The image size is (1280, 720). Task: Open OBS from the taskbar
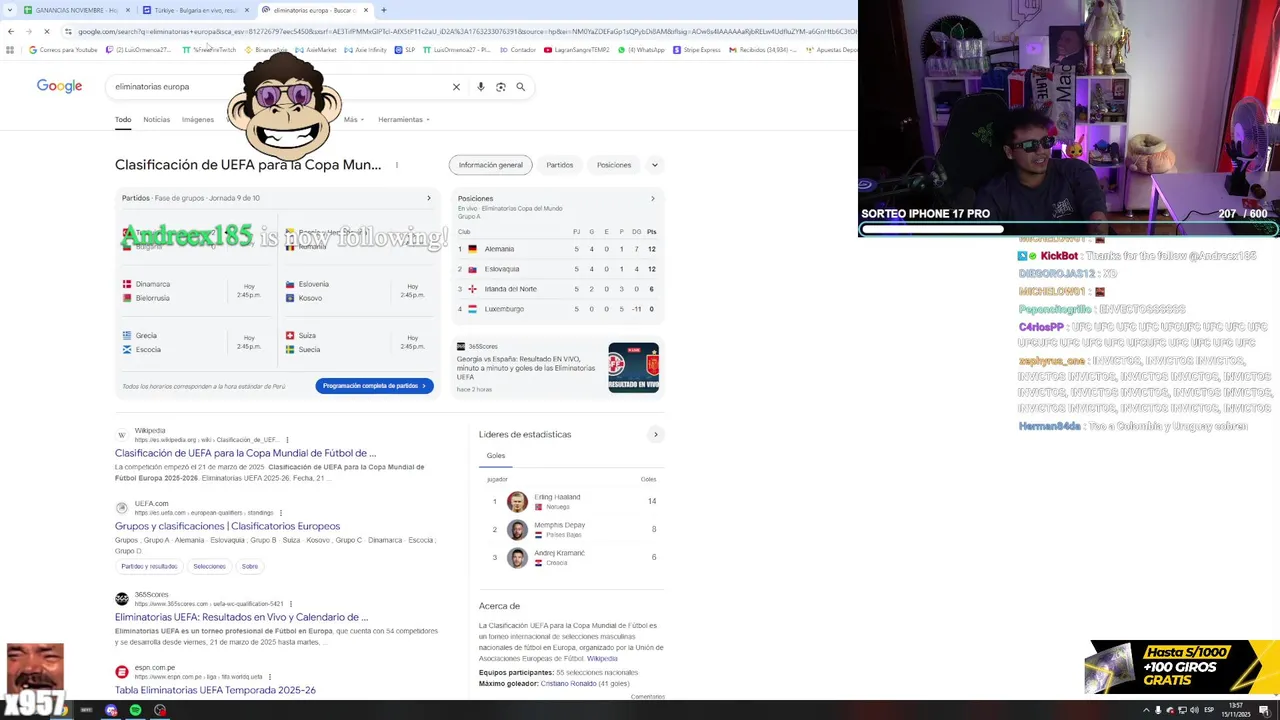pyautogui.click(x=159, y=710)
